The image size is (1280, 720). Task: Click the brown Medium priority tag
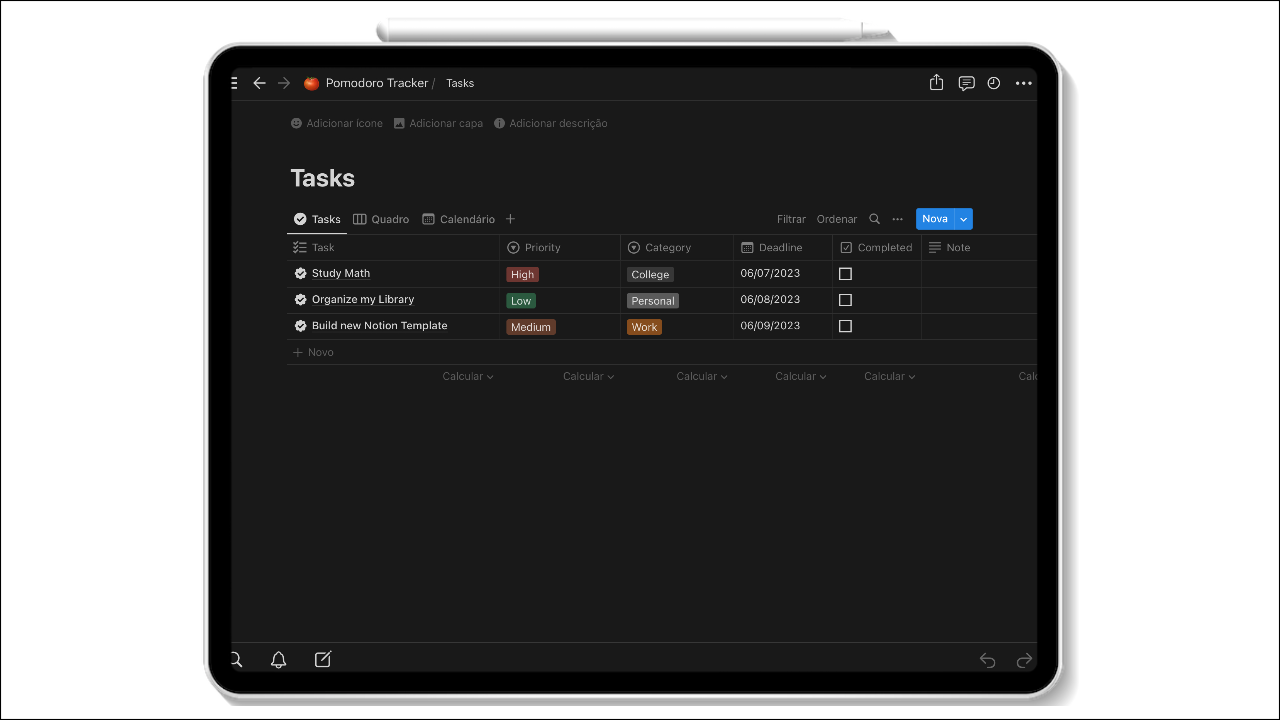(531, 327)
